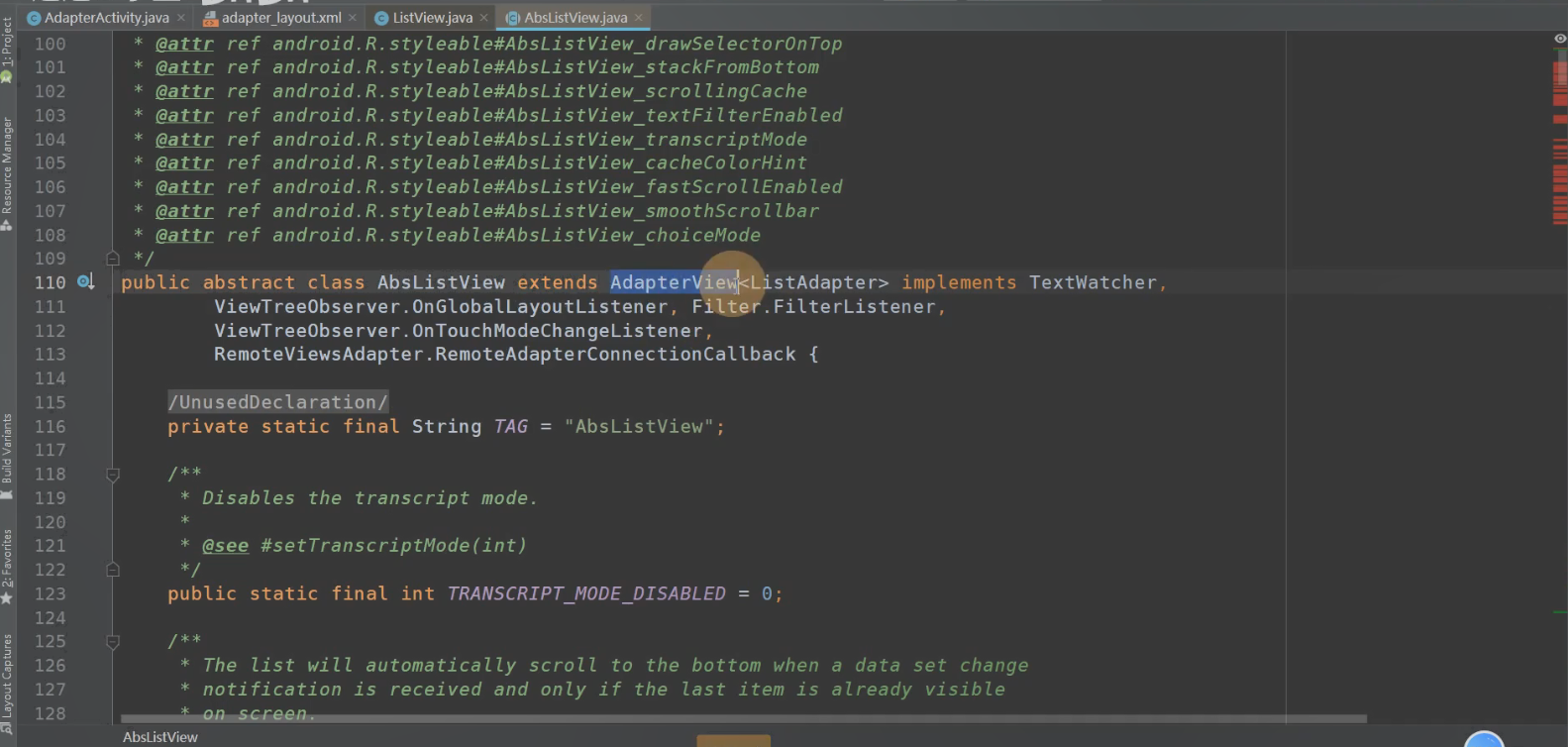Screen dimensions: 1568x747
Task: Click line number 110 in the gutter
Action: (50, 282)
